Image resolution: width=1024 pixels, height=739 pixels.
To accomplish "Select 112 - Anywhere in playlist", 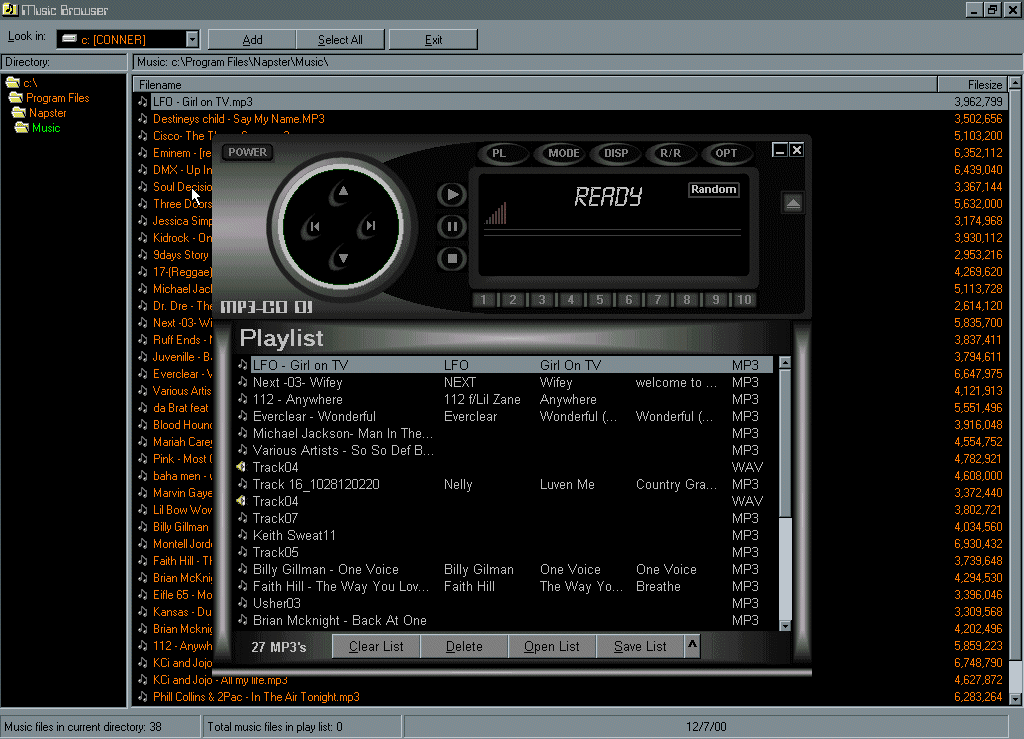I will [505, 400].
